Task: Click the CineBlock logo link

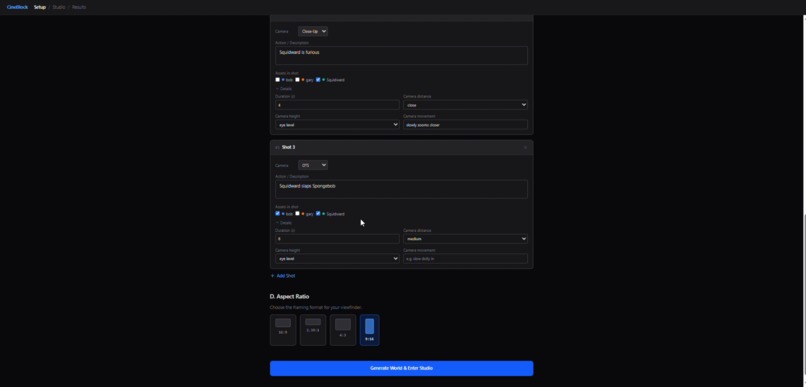Action: click(17, 7)
